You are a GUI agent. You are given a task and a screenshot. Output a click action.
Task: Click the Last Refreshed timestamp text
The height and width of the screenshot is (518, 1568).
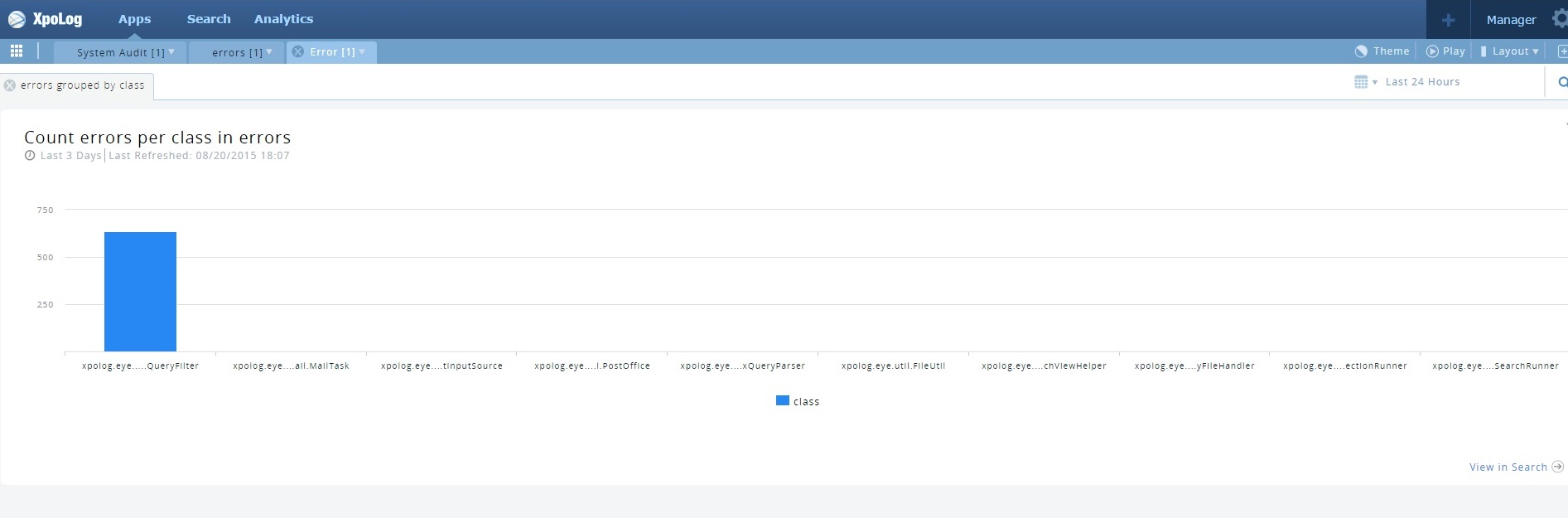pos(199,156)
